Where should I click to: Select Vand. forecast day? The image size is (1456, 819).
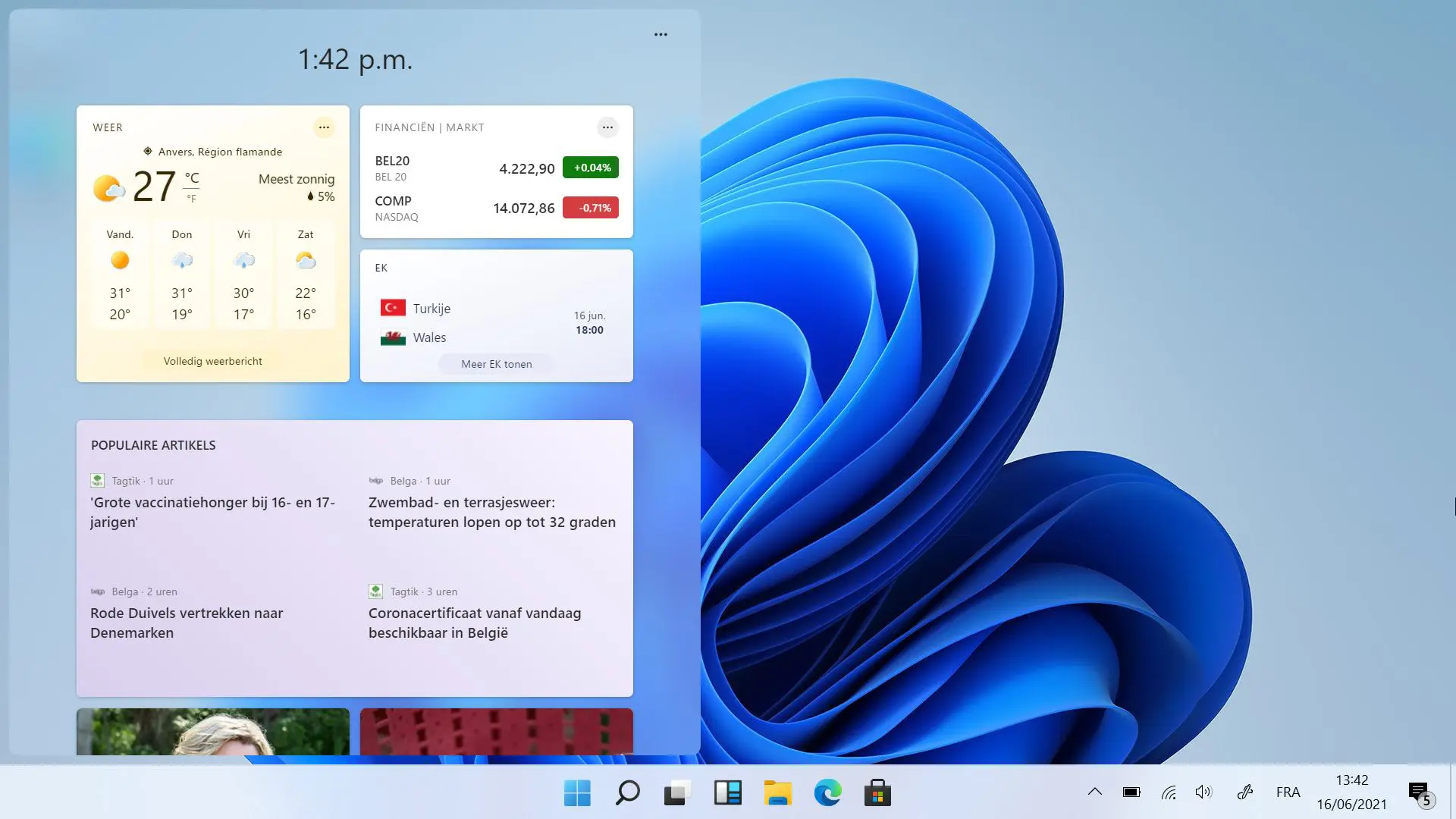(120, 275)
